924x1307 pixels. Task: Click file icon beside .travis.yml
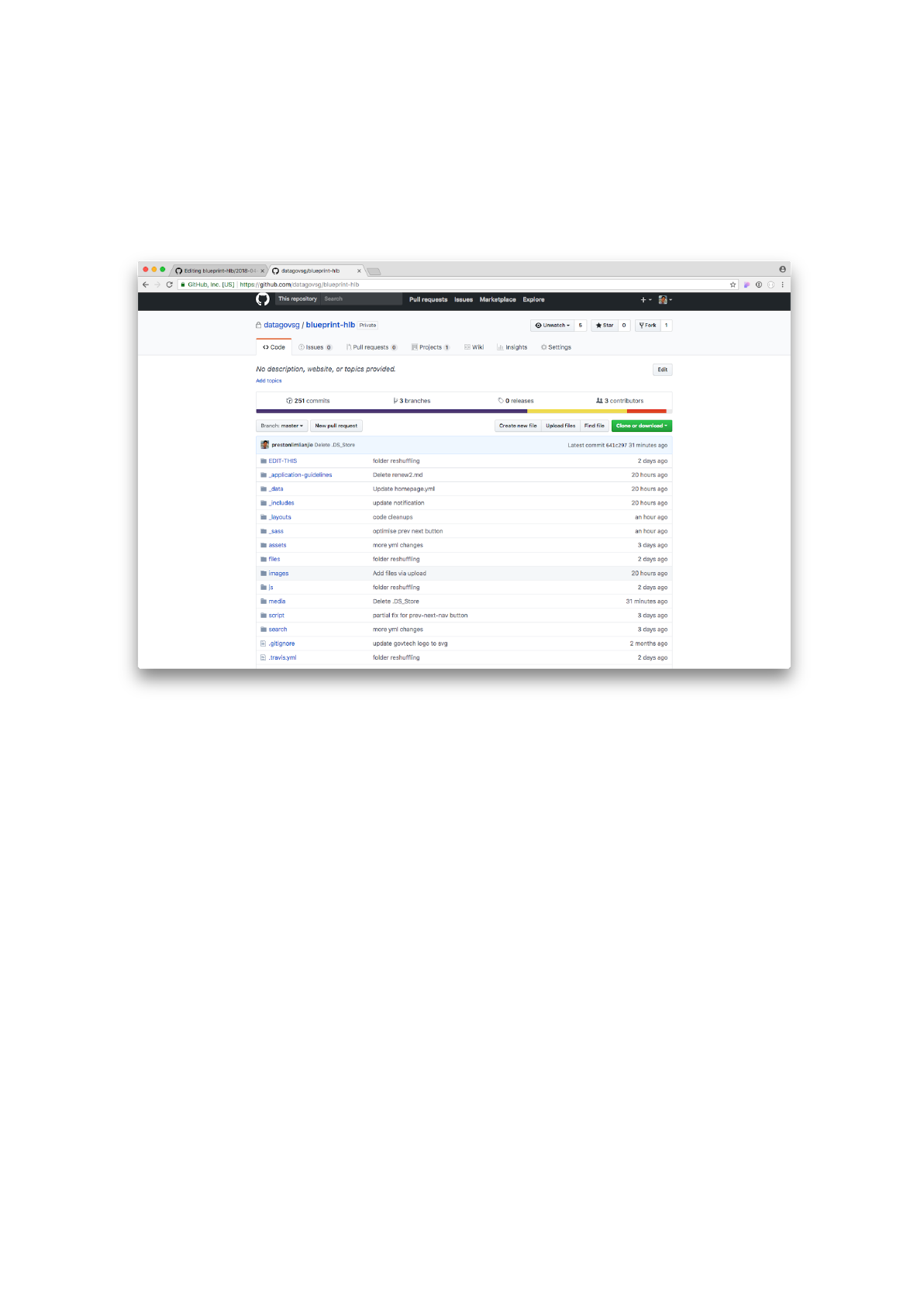point(264,657)
